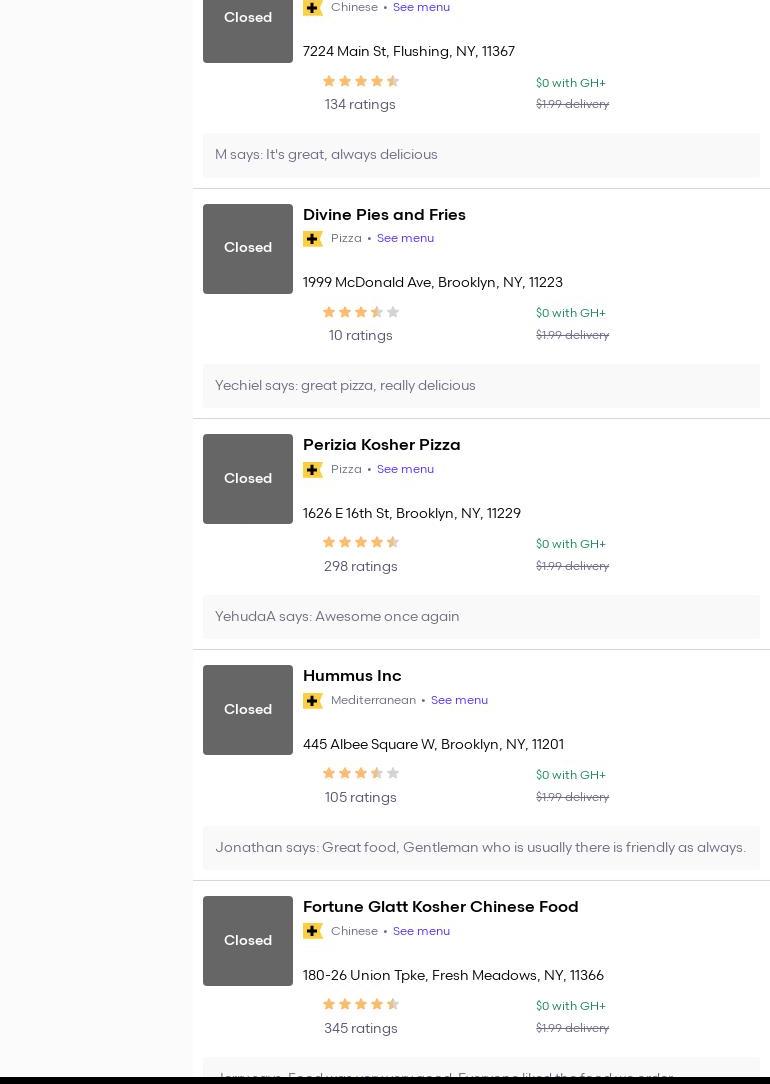770x1084 pixels.
Task: View the Hummus Inc menu link
Action: point(459,701)
